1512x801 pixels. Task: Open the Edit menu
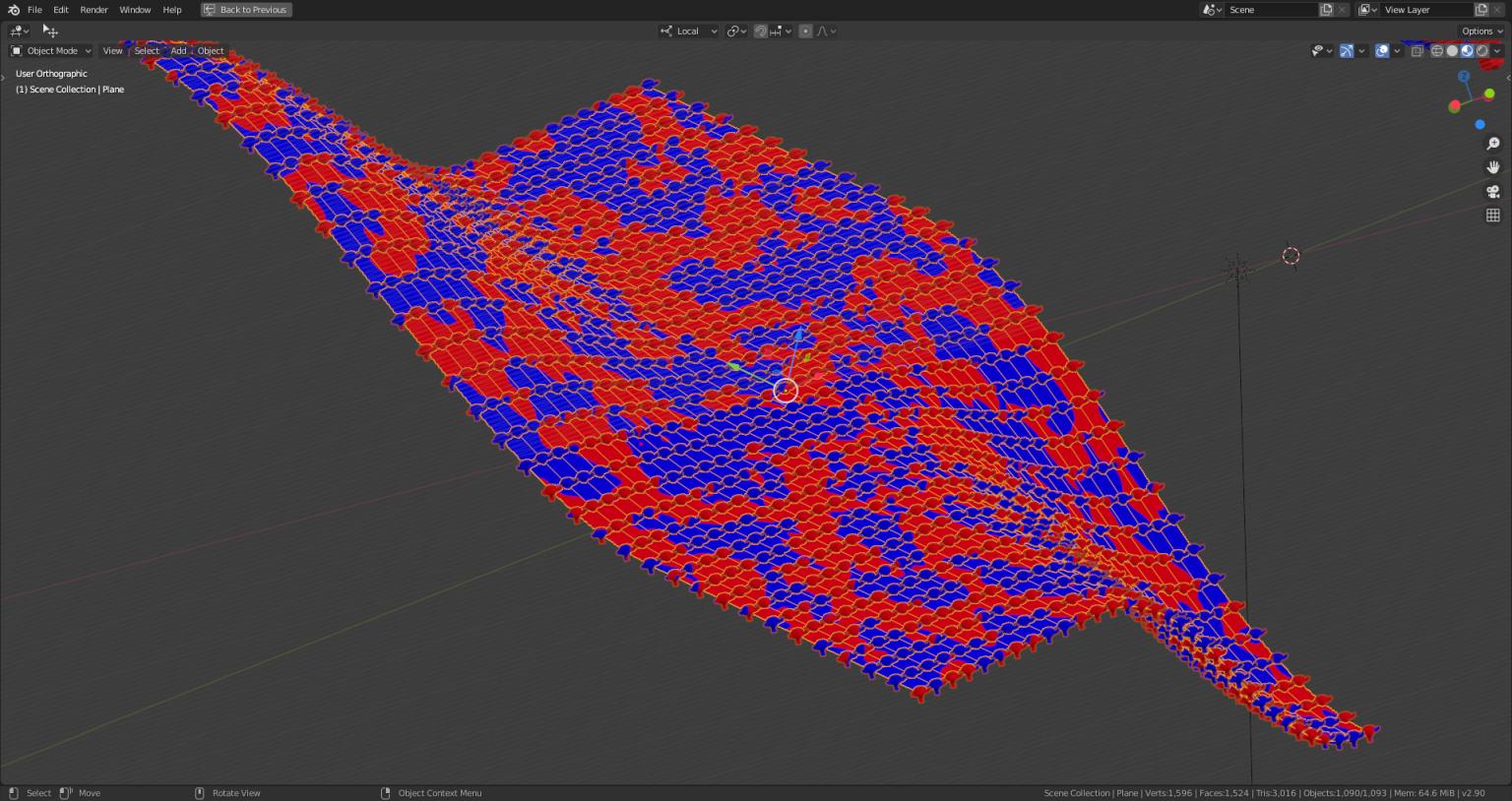coord(61,10)
